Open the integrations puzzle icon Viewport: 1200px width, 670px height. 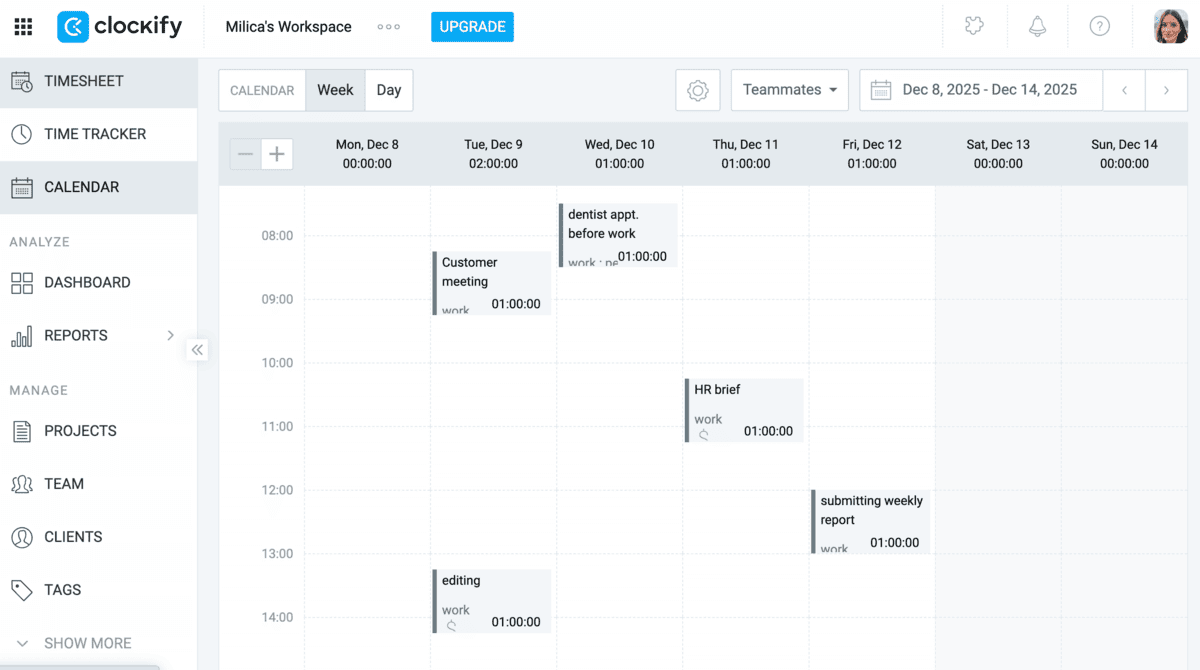[973, 26]
